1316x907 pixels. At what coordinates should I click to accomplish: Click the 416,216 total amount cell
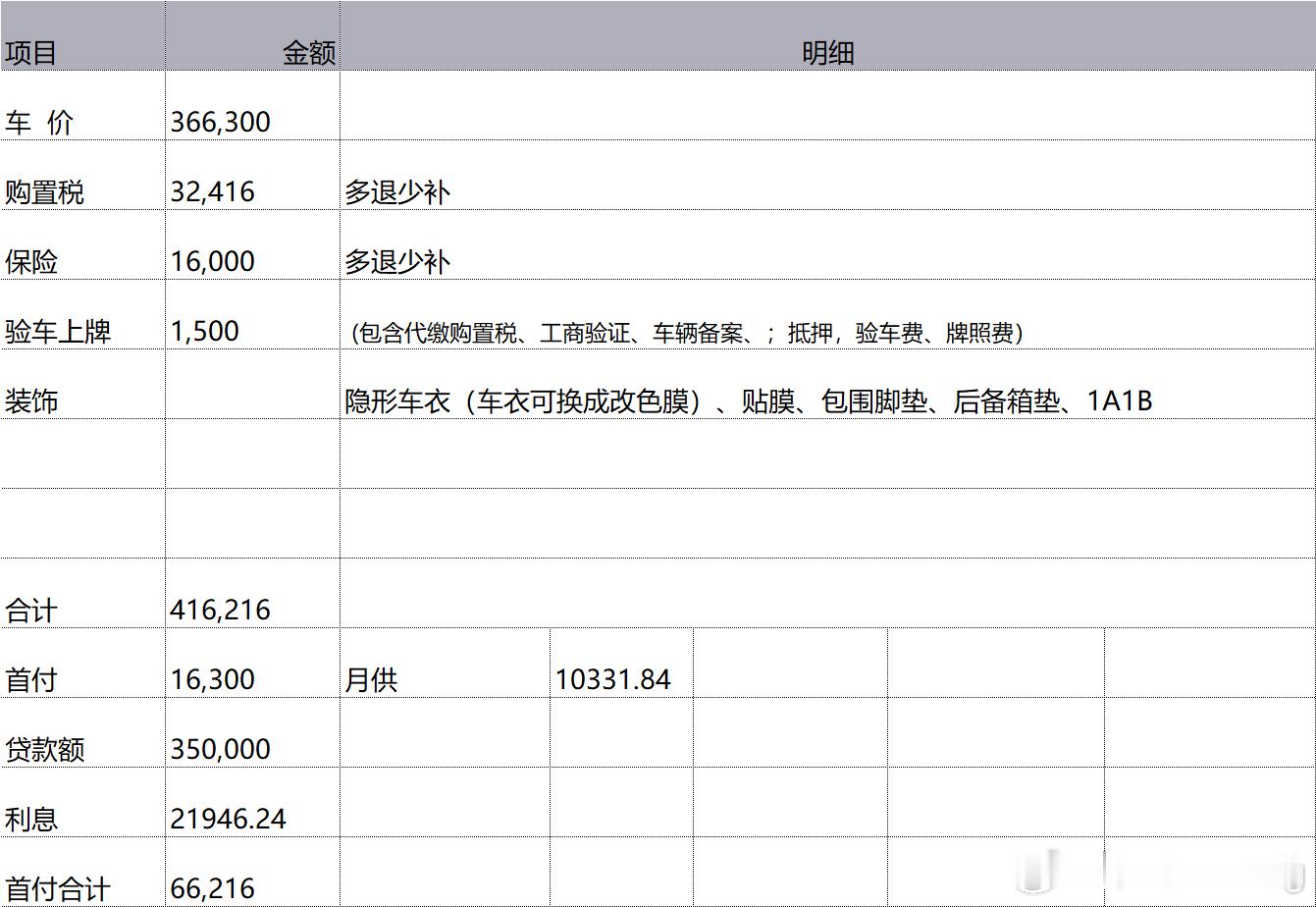pyautogui.click(x=221, y=609)
